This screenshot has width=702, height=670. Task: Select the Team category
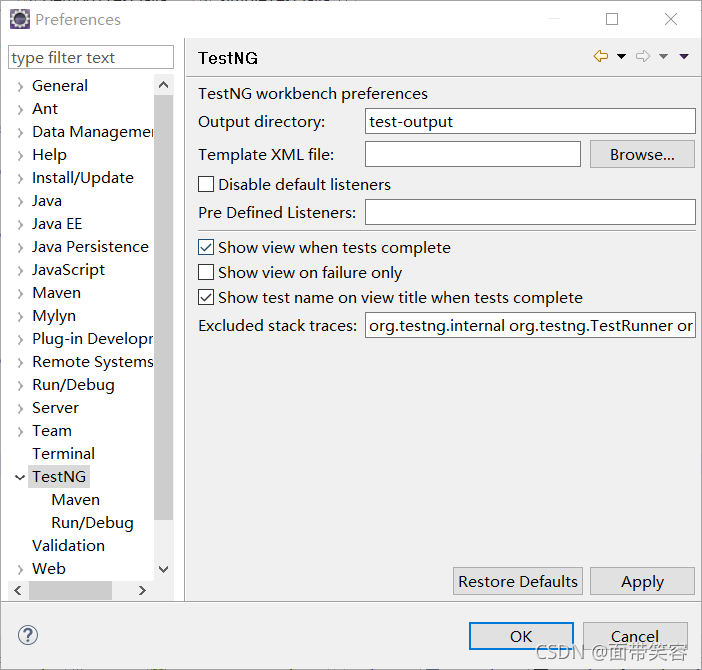51,431
